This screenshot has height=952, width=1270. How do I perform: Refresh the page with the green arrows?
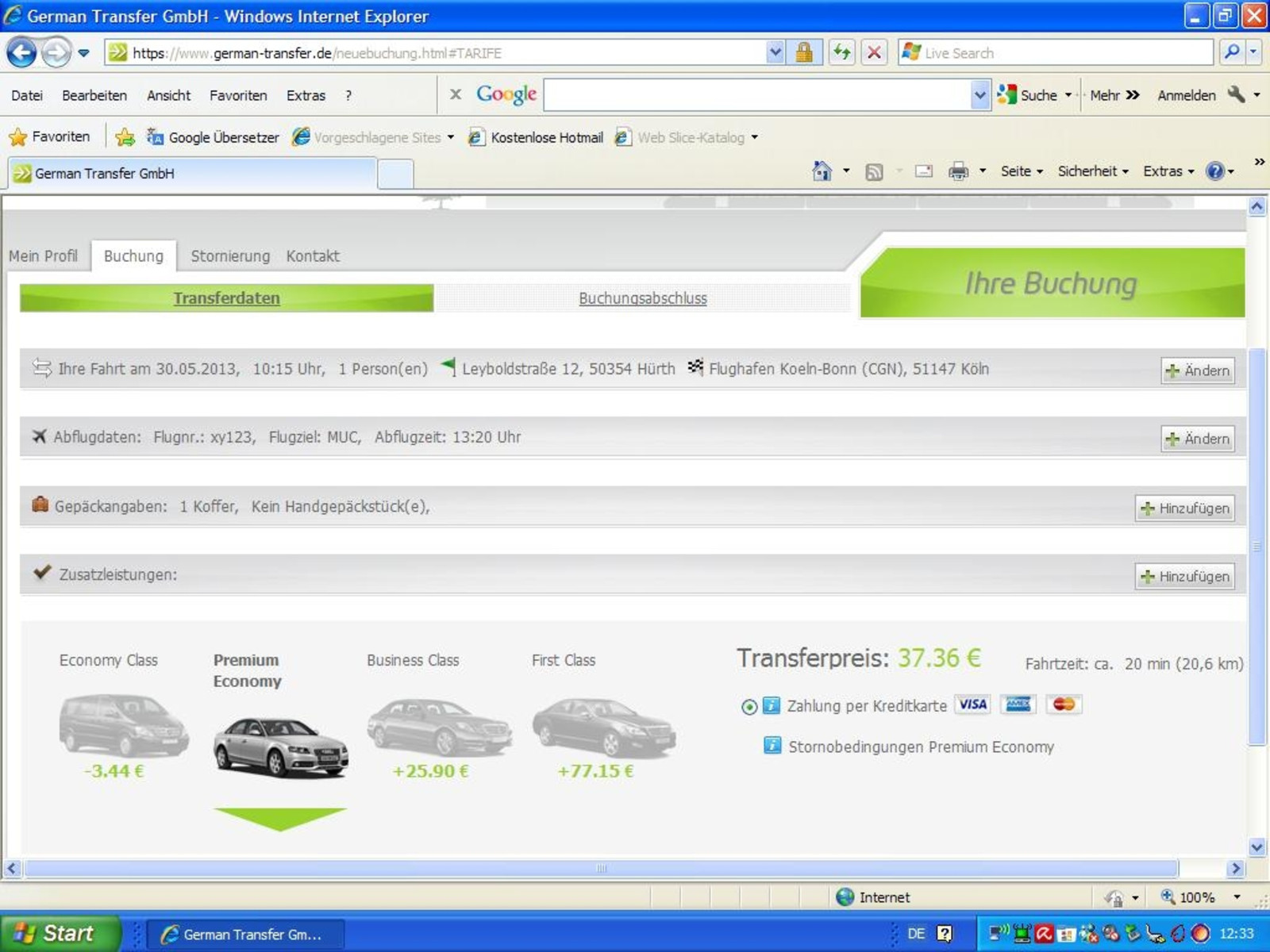tap(841, 53)
